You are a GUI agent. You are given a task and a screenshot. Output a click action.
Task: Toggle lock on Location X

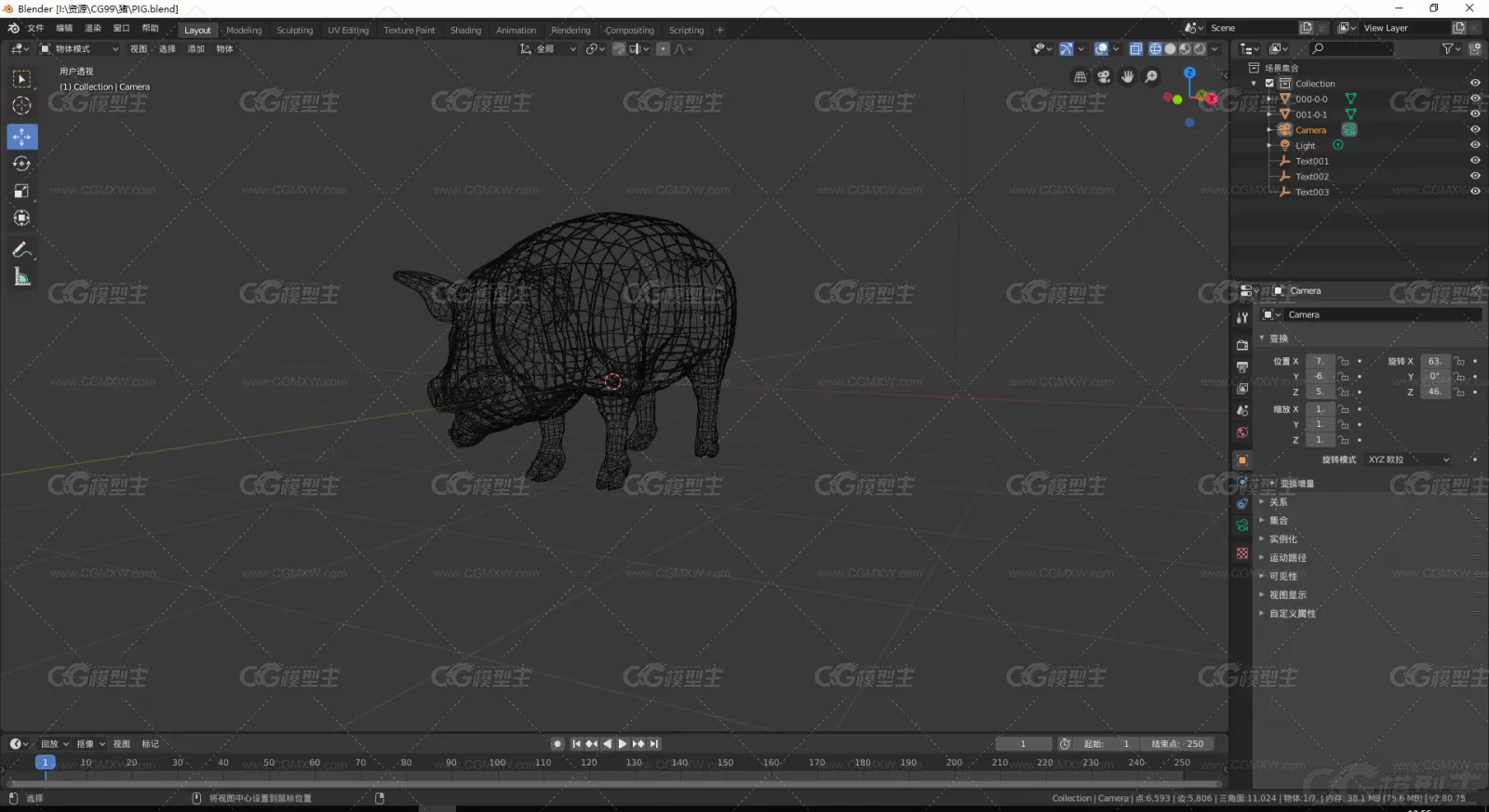(x=1344, y=362)
